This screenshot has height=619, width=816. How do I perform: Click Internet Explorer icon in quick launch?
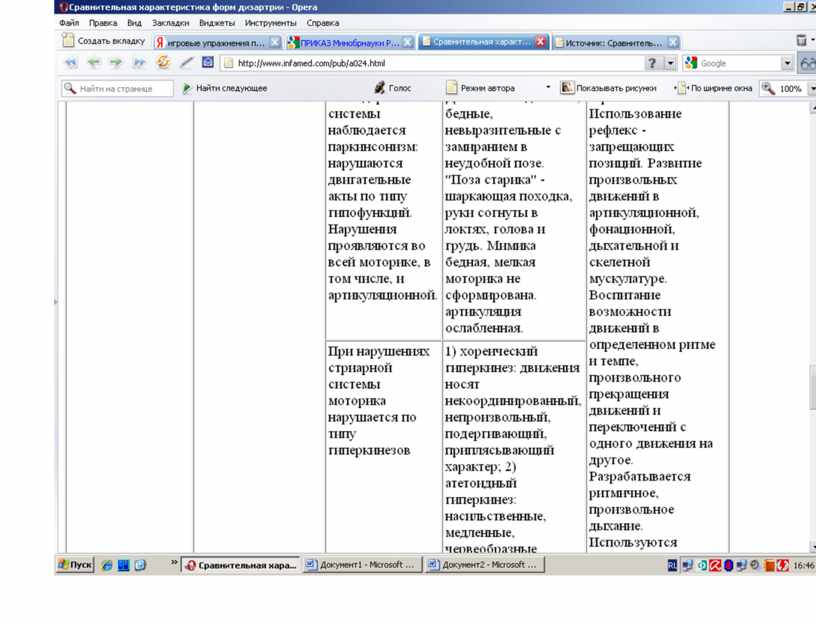[107, 565]
